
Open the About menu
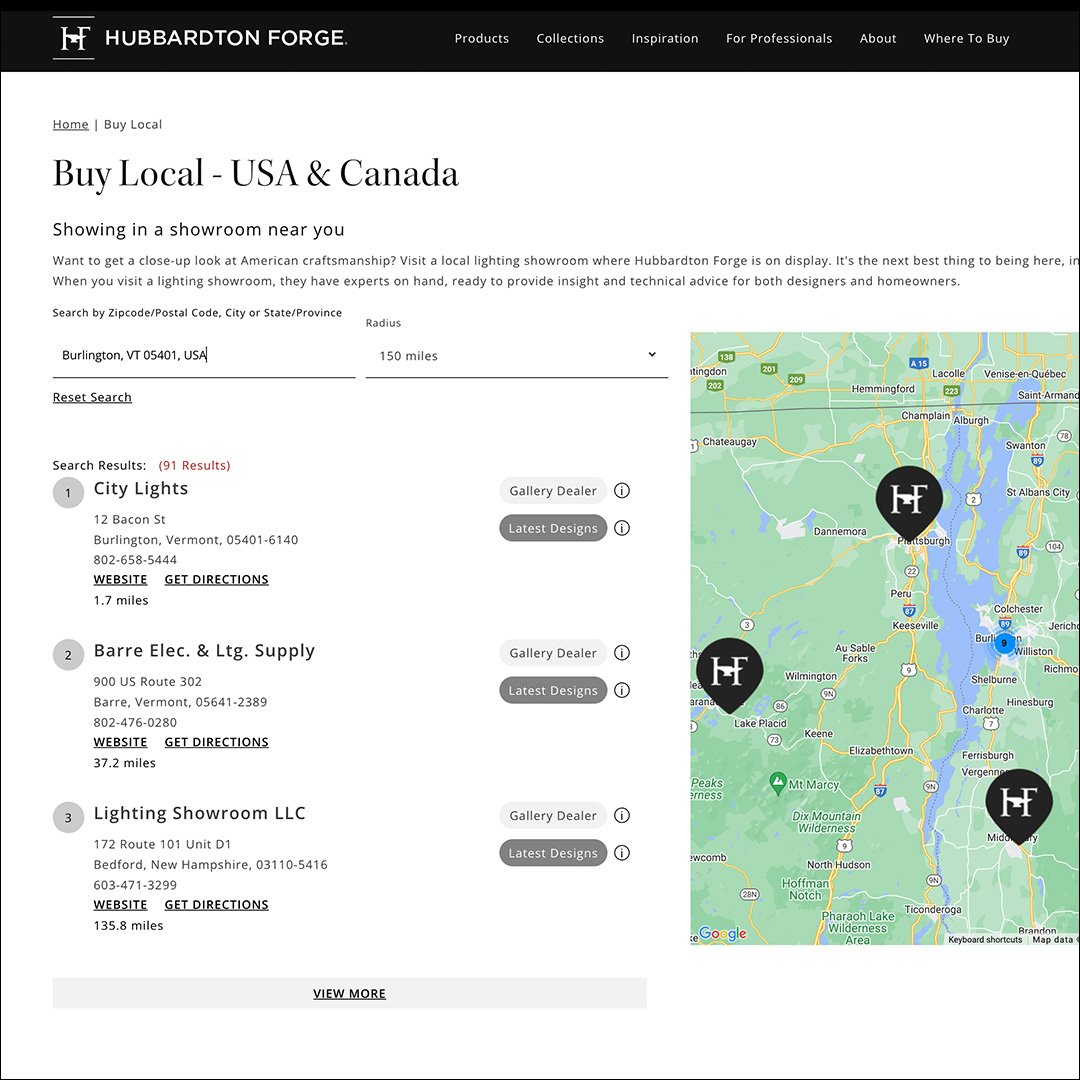(x=878, y=39)
